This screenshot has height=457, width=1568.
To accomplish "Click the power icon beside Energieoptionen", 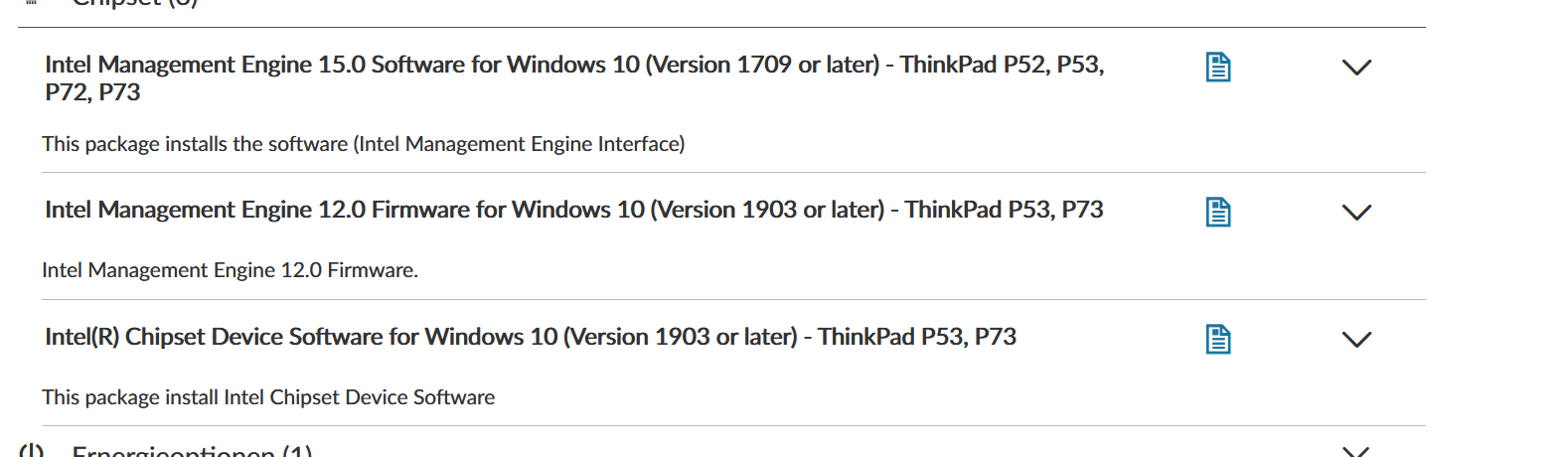I will click(32, 451).
